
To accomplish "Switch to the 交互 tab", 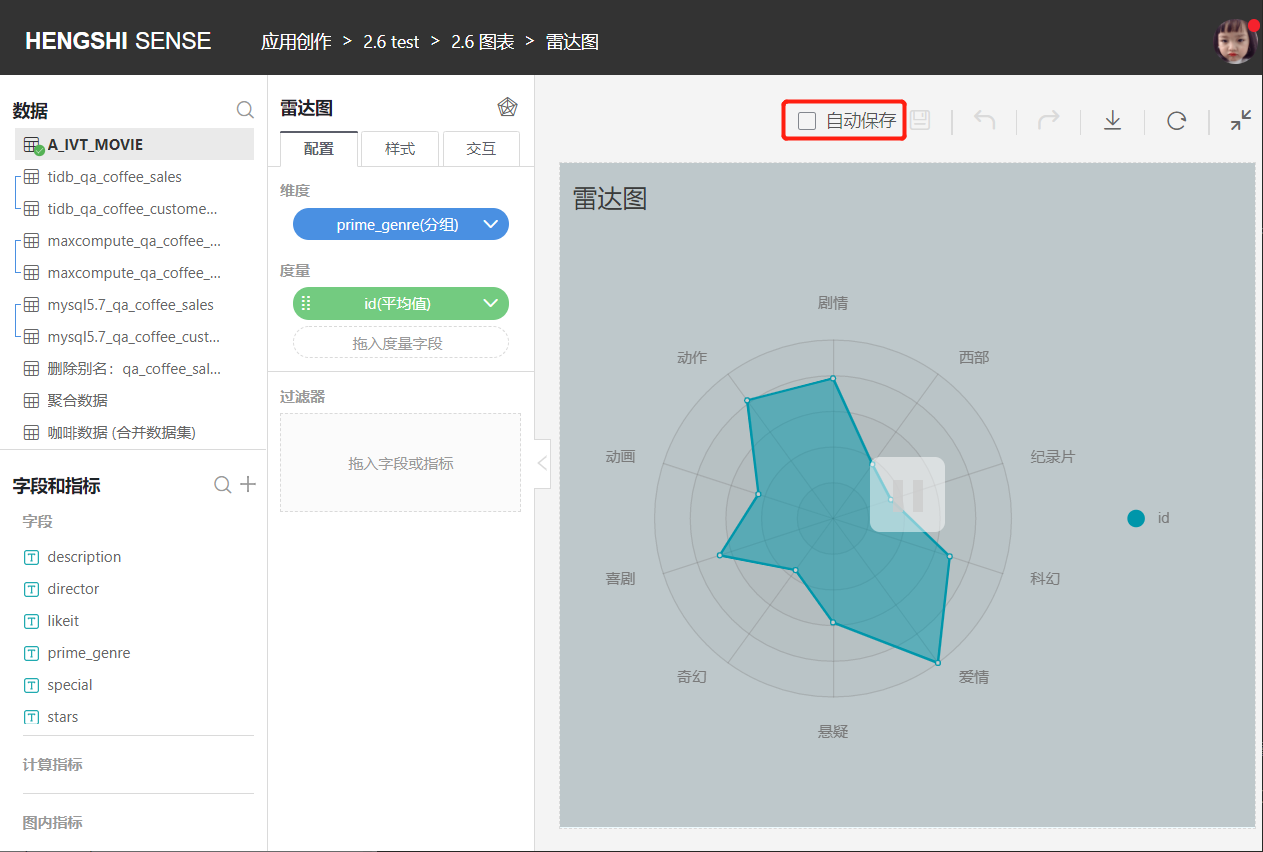I will point(481,148).
